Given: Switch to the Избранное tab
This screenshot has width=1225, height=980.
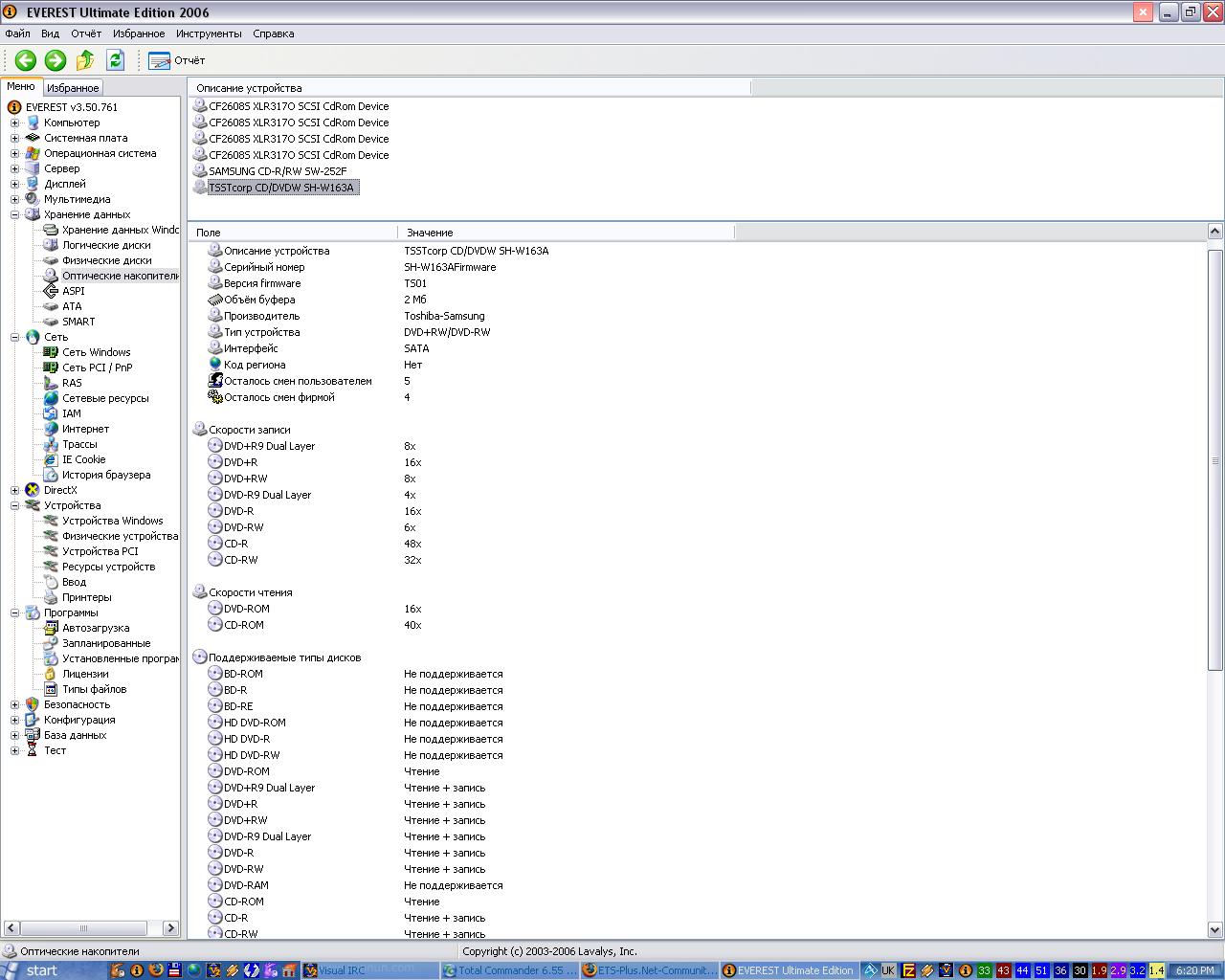Looking at the screenshot, I should pos(73,88).
